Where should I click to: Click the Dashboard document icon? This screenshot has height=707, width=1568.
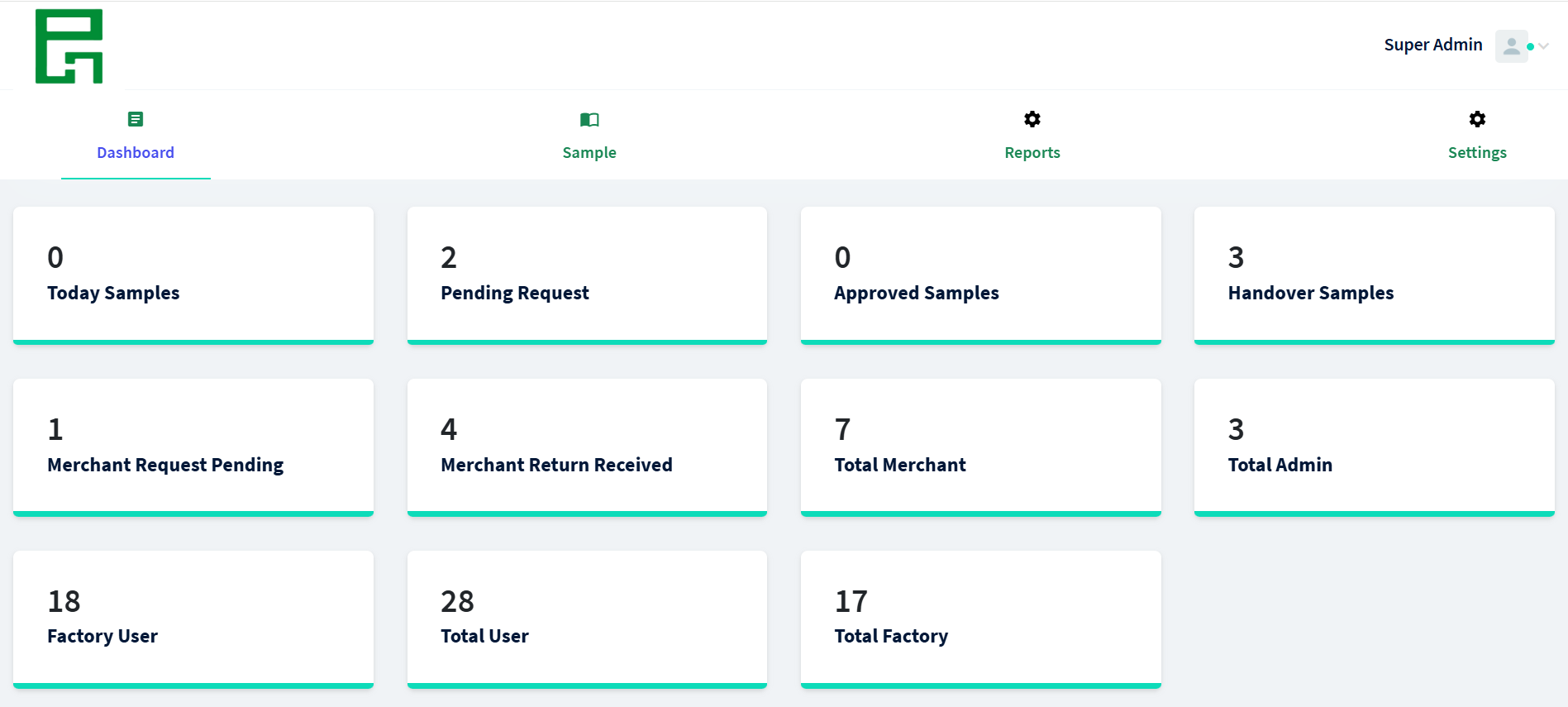pos(136,119)
